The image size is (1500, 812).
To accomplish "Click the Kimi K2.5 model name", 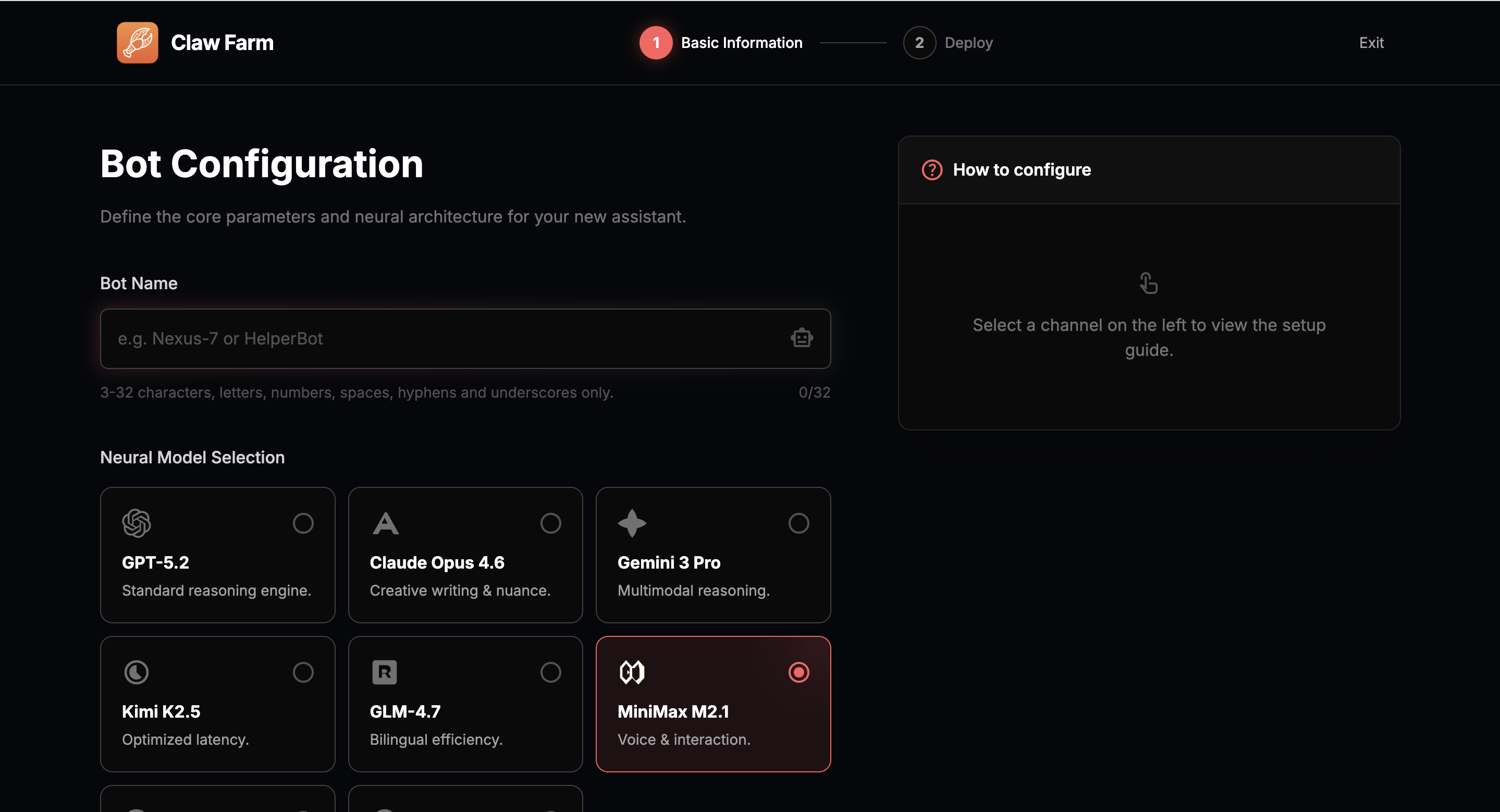I will point(161,711).
